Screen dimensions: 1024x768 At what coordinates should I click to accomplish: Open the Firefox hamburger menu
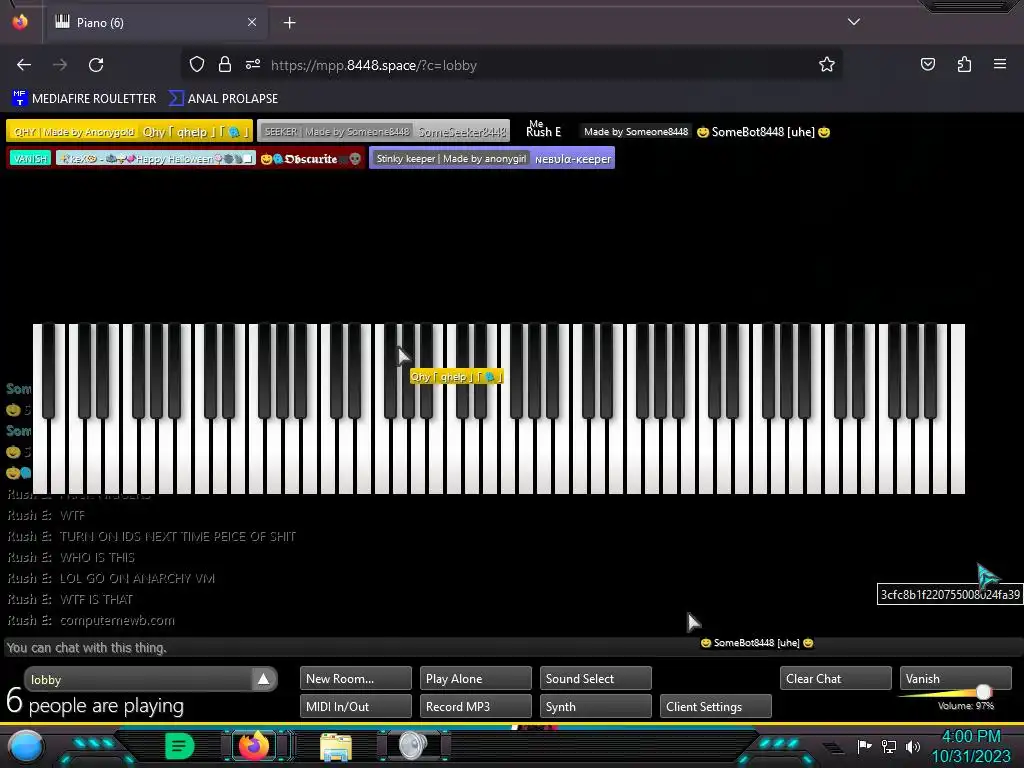(x=1000, y=65)
